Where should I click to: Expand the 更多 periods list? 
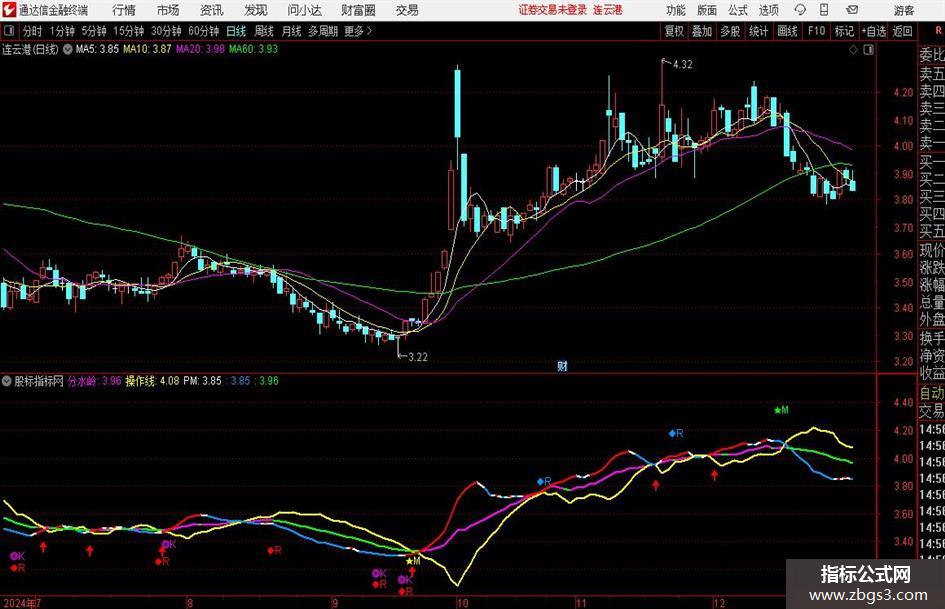tap(359, 31)
